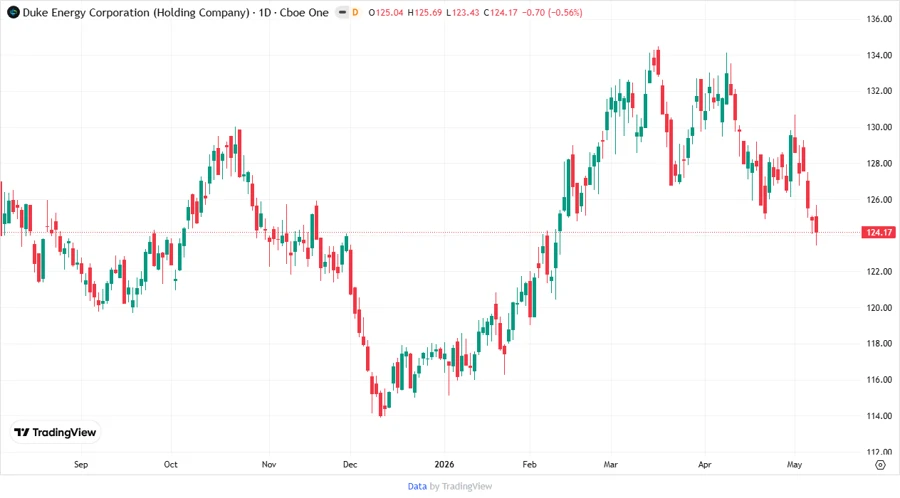Click the Apr time axis label
This screenshot has width=900, height=498.
[704, 464]
